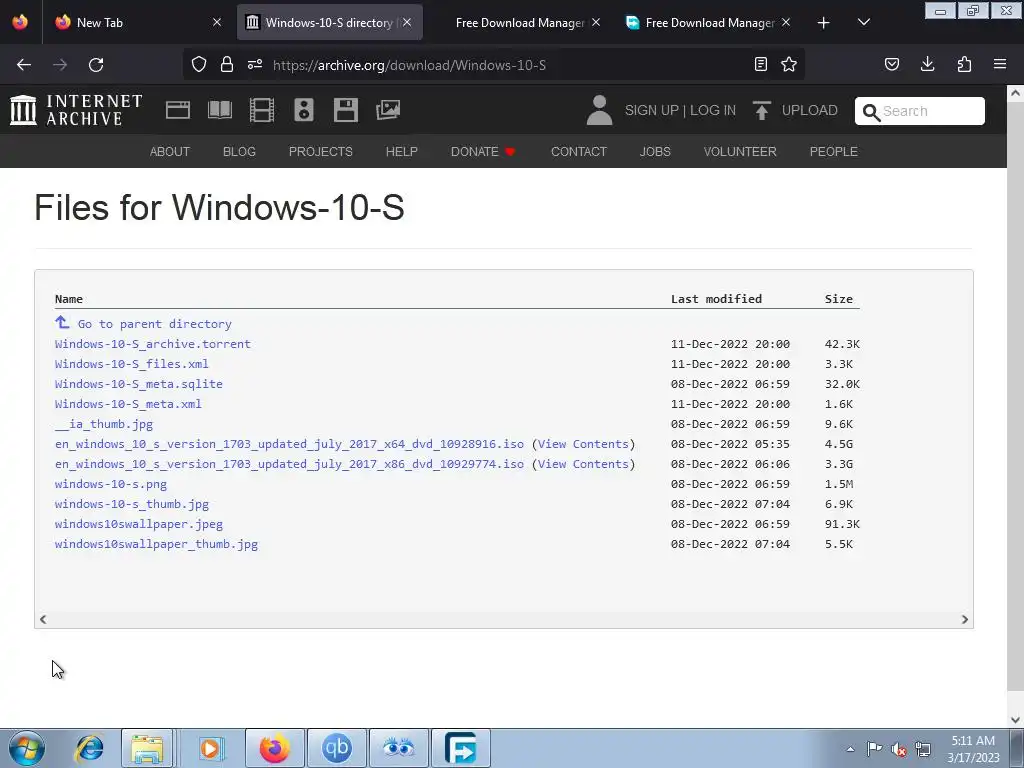View Contents of the x86 ISO

click(583, 464)
